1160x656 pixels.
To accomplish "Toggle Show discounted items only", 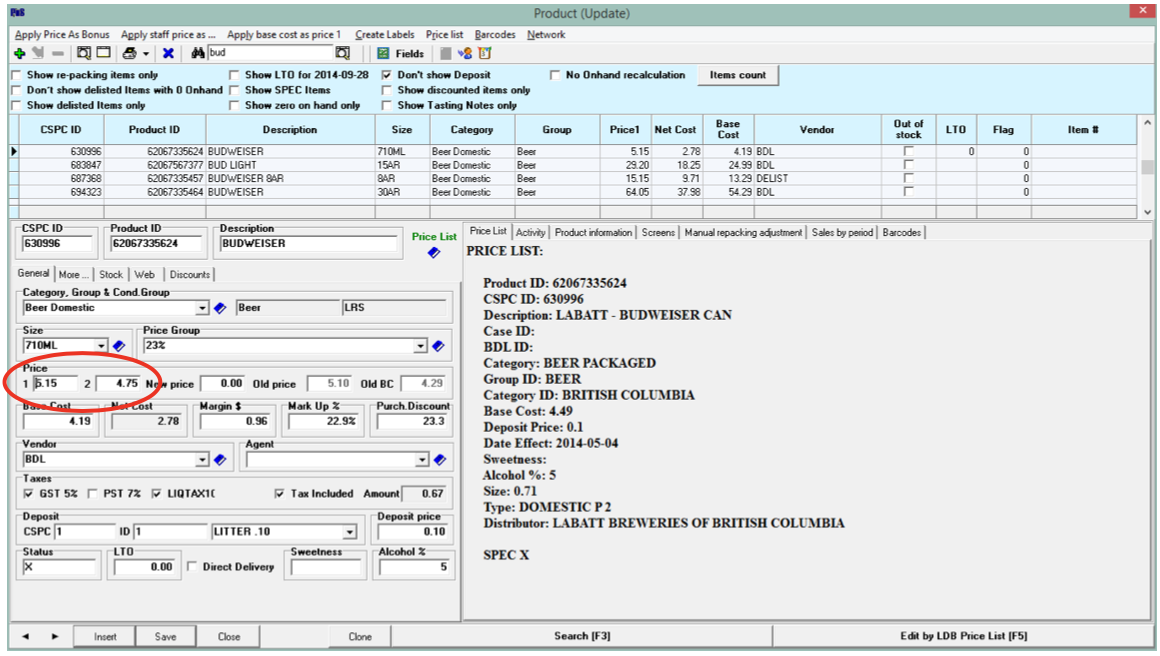I will [x=386, y=90].
